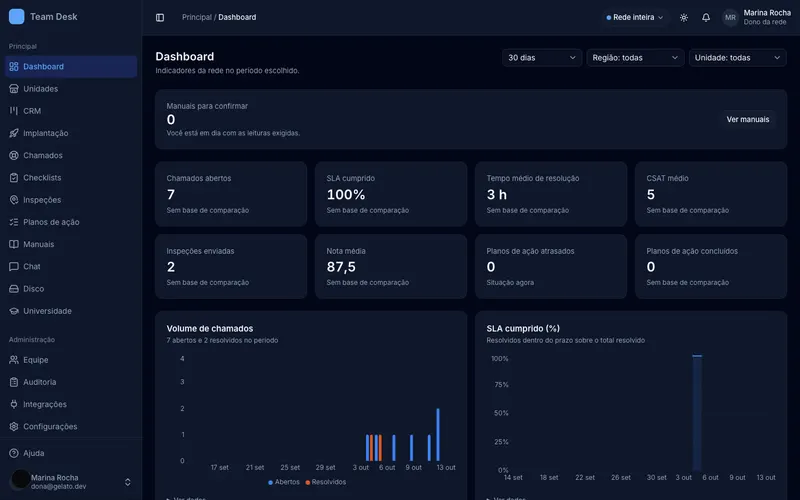
Task: Expand the sidebar account switcher chevrons
Action: tap(128, 482)
